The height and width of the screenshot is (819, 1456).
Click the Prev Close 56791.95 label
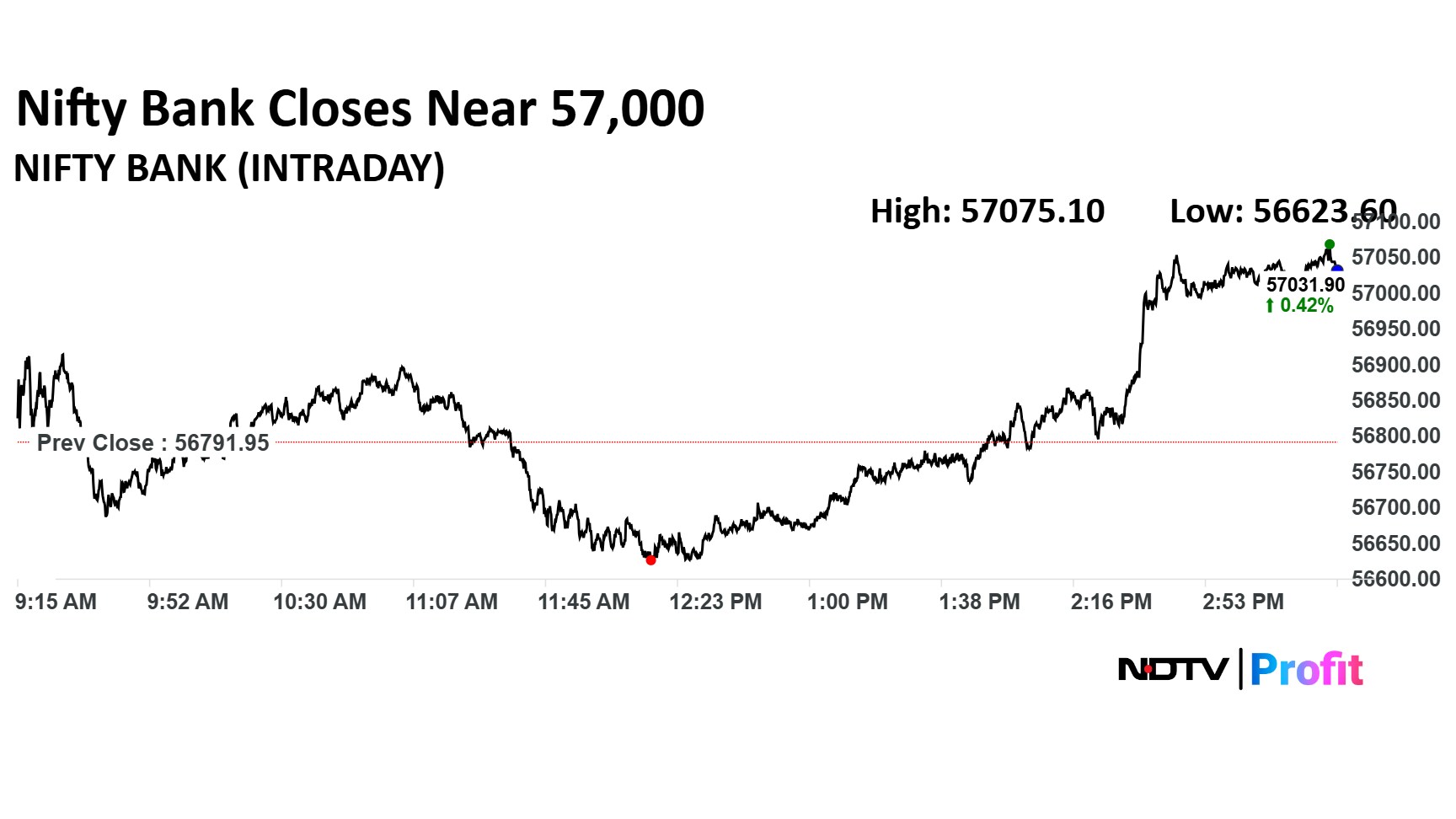point(153,443)
